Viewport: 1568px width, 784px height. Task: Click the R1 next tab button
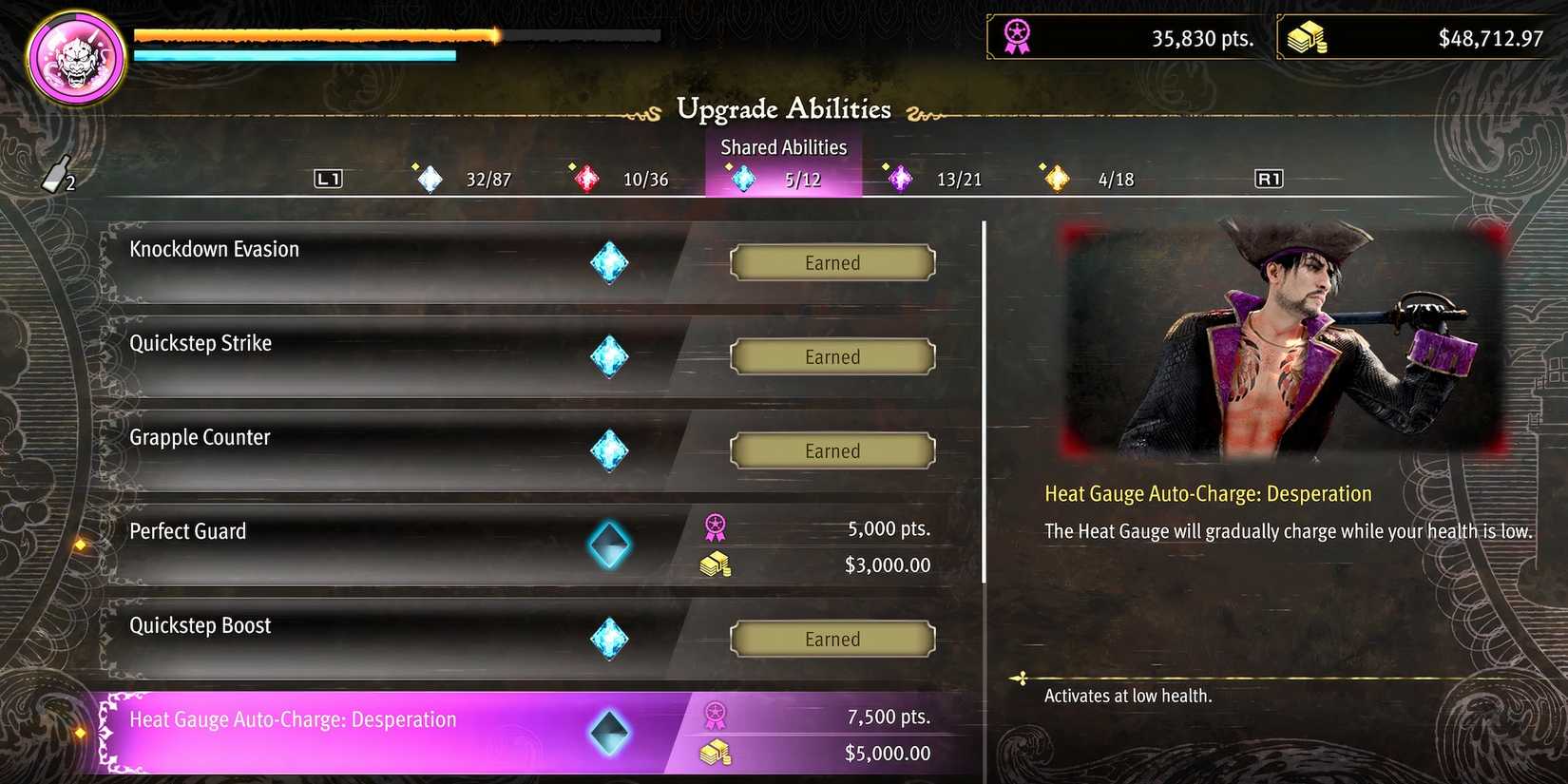(x=1269, y=179)
